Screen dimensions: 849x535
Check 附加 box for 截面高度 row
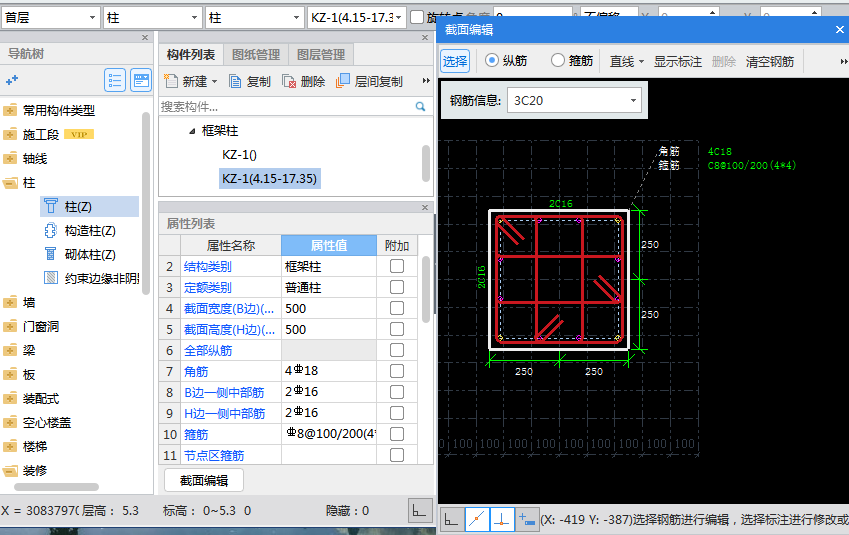(397, 329)
